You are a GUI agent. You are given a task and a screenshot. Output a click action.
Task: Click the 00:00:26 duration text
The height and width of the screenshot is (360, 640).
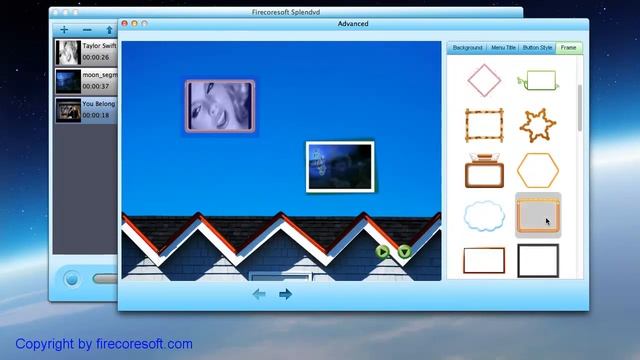[96, 58]
